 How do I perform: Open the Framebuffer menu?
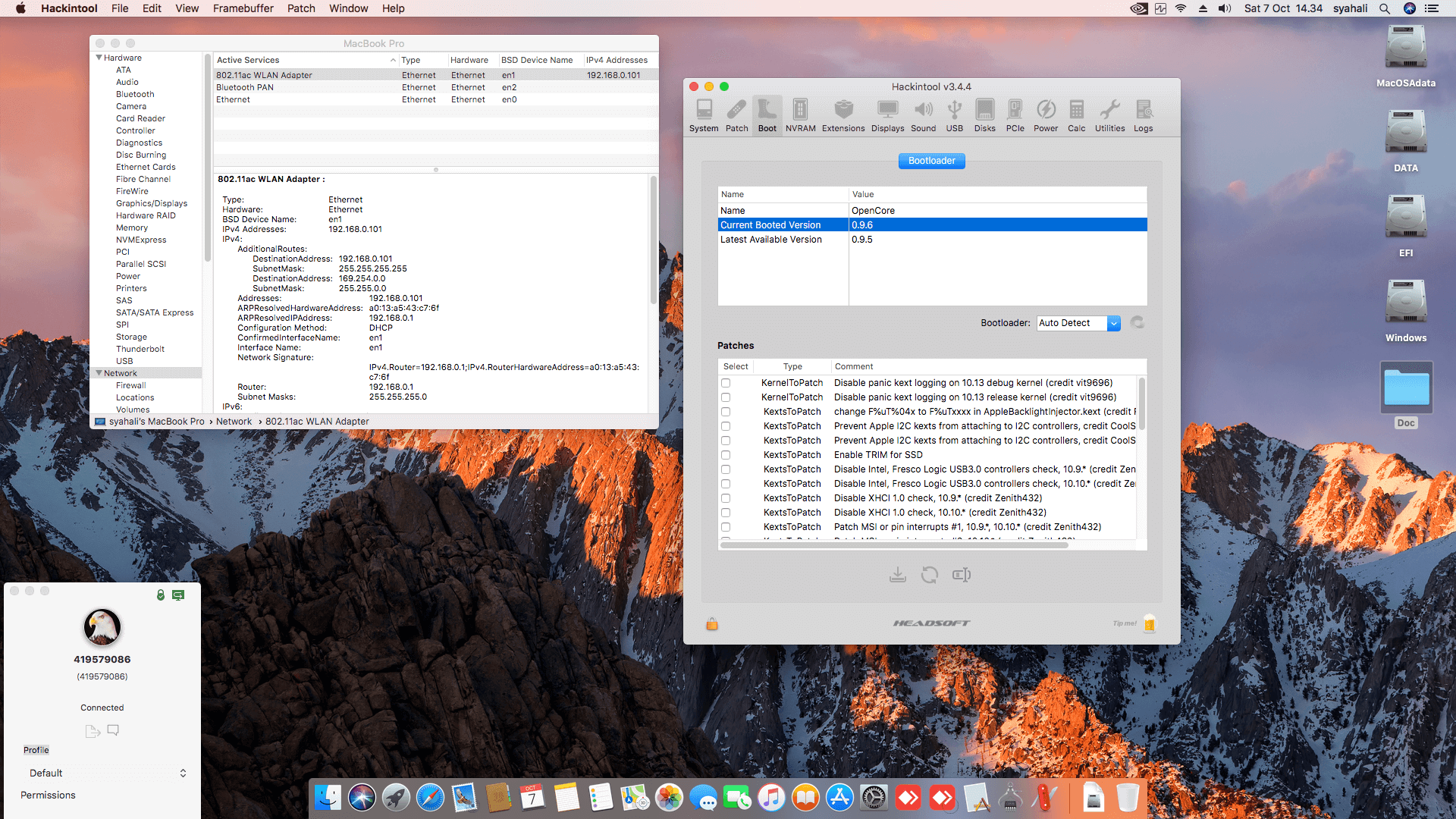click(x=243, y=8)
